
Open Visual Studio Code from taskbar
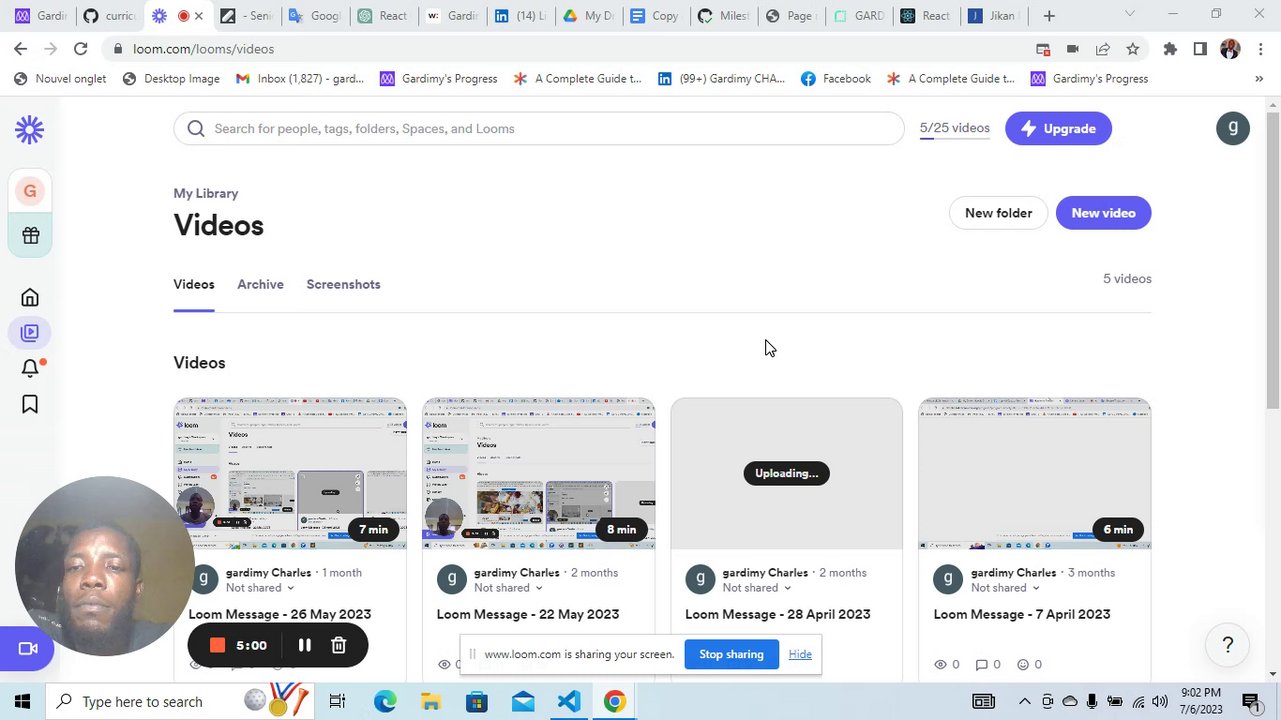click(x=569, y=702)
